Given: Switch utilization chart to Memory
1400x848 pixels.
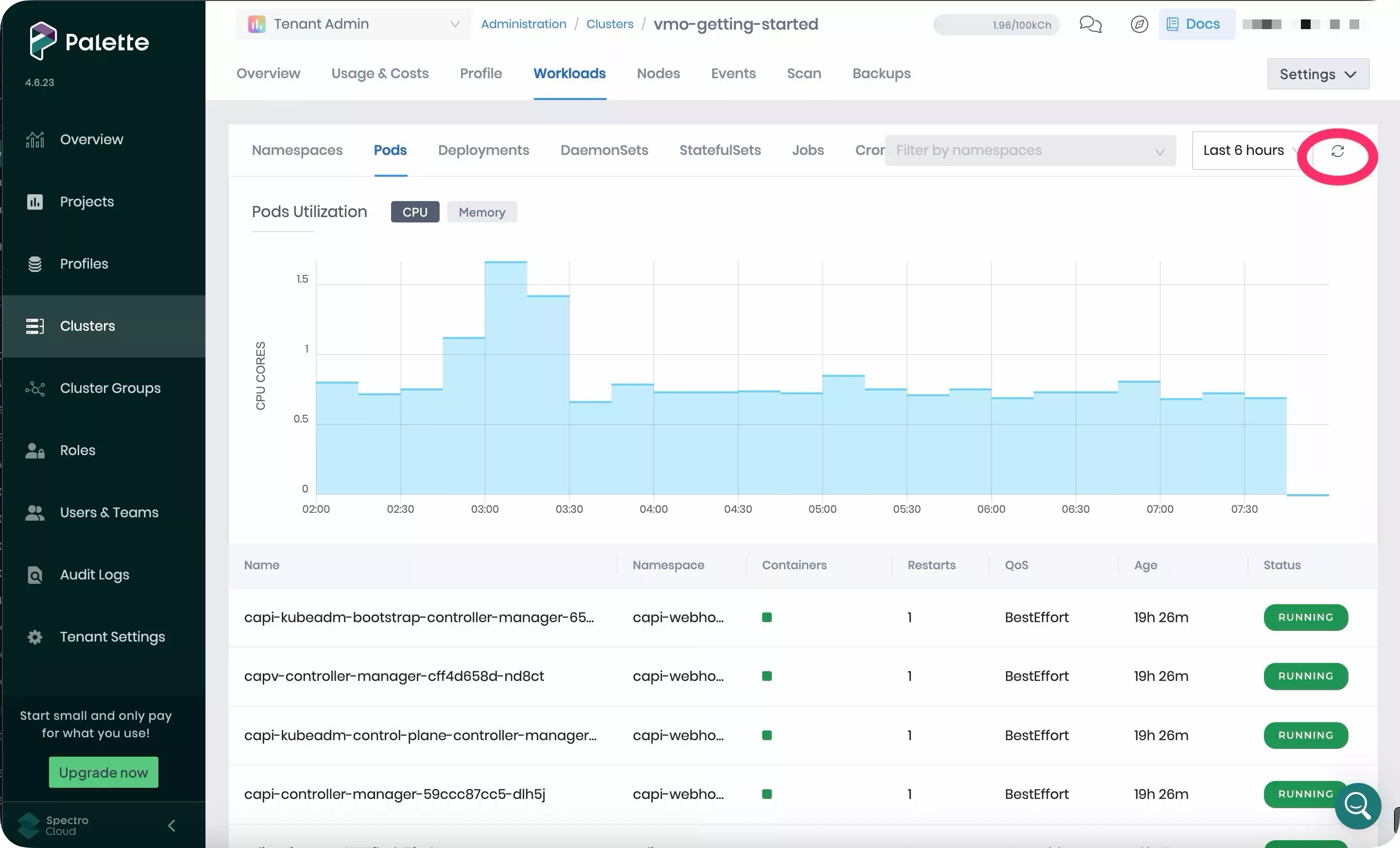Looking at the screenshot, I should pos(481,212).
